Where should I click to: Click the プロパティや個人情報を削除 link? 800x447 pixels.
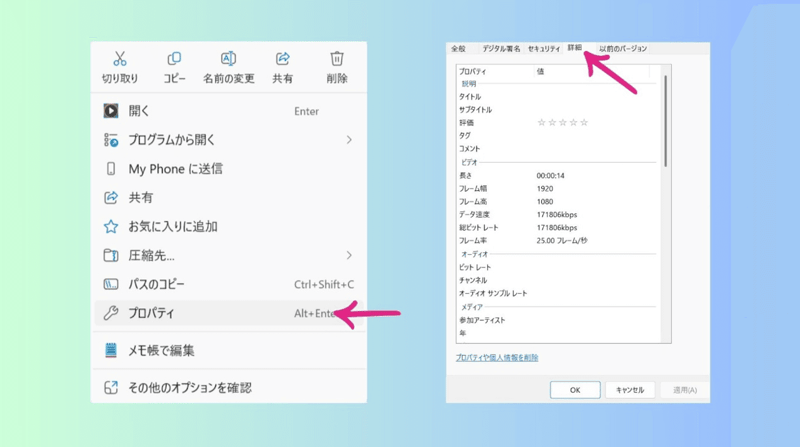tap(497, 357)
